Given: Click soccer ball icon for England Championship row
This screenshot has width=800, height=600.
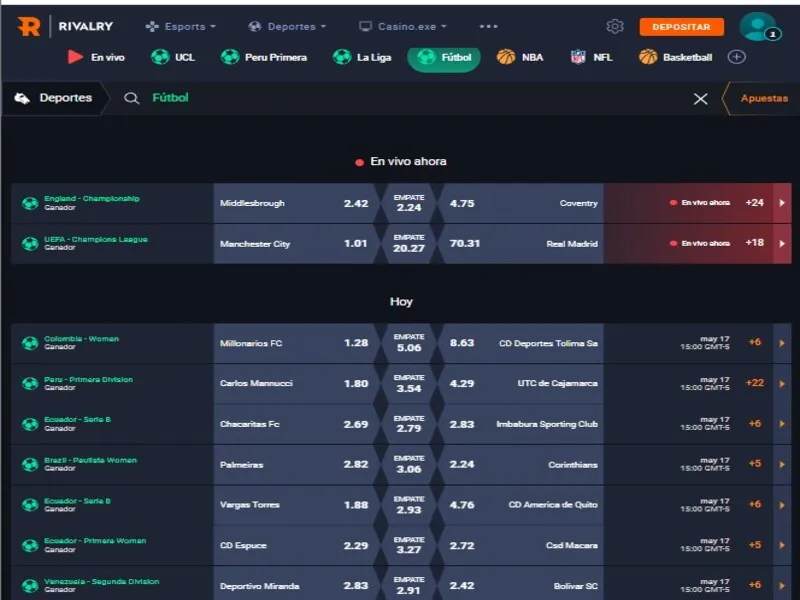Looking at the screenshot, I should [30, 203].
